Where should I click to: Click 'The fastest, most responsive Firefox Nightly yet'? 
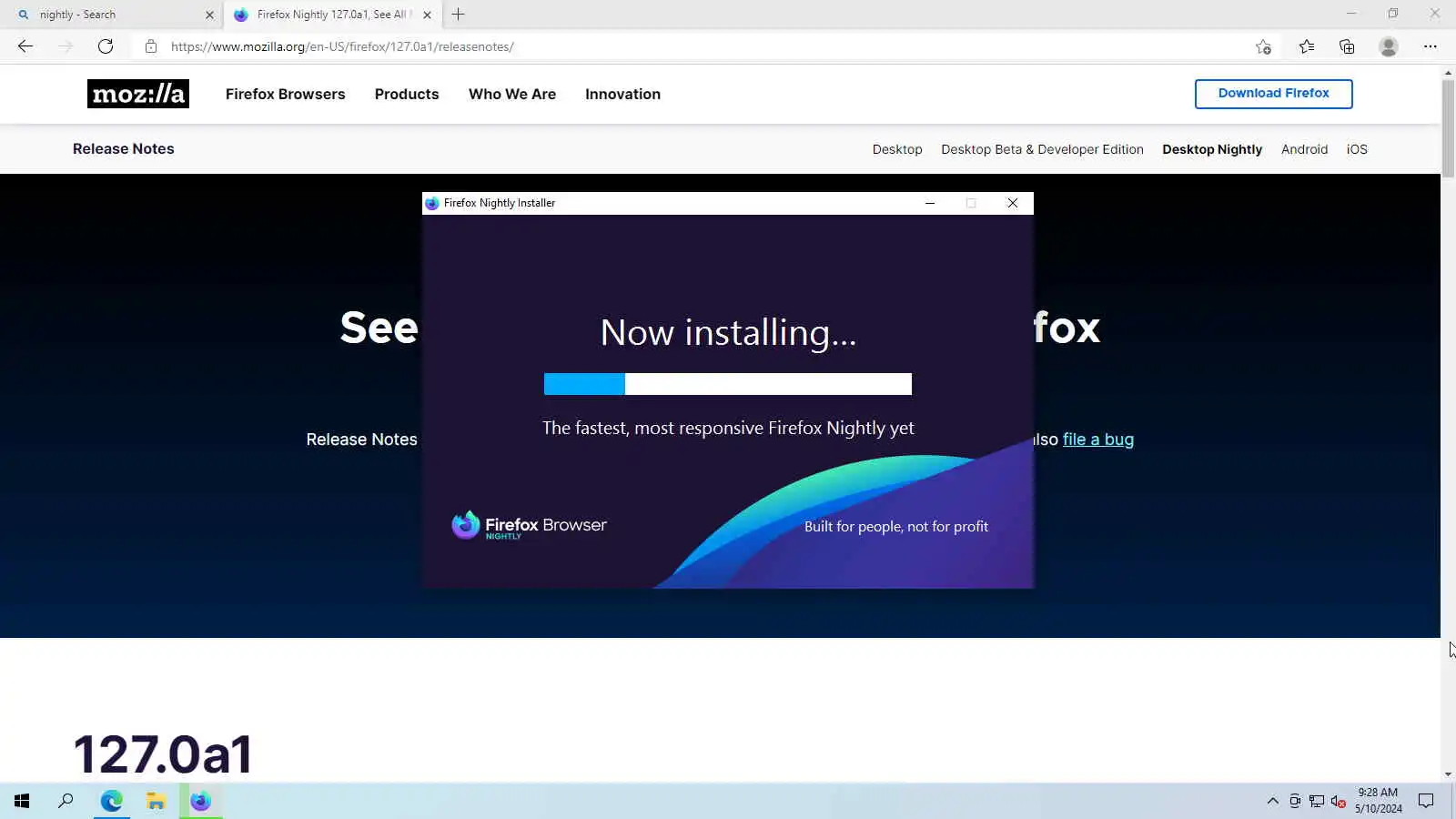(x=728, y=428)
